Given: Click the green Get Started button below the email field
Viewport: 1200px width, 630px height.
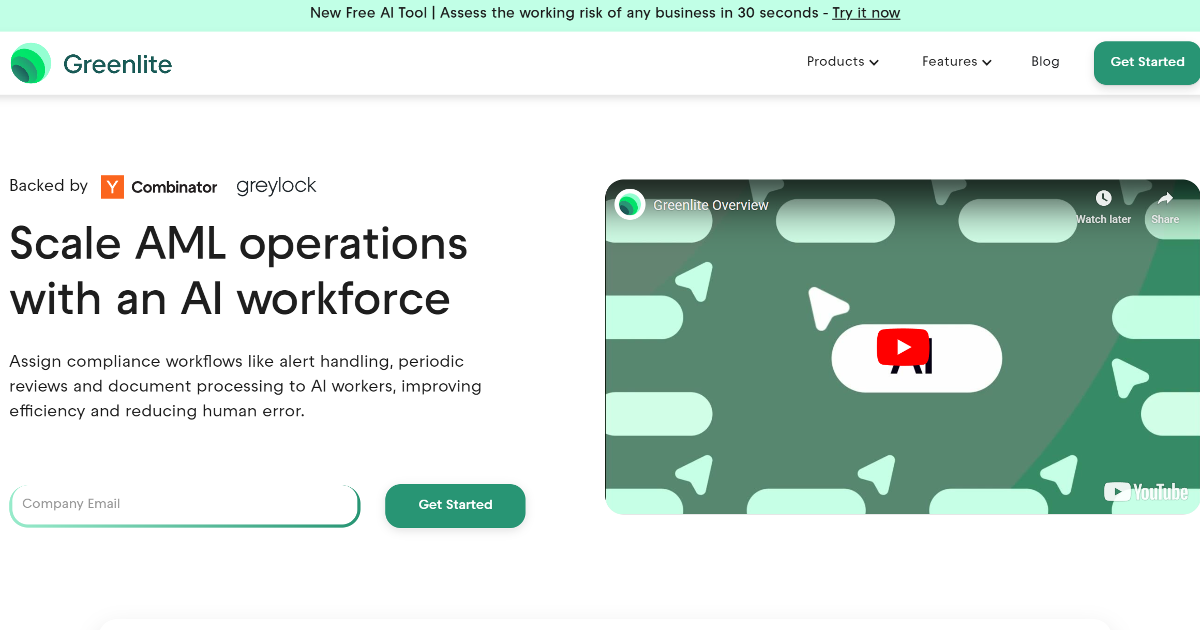Looking at the screenshot, I should [455, 506].
